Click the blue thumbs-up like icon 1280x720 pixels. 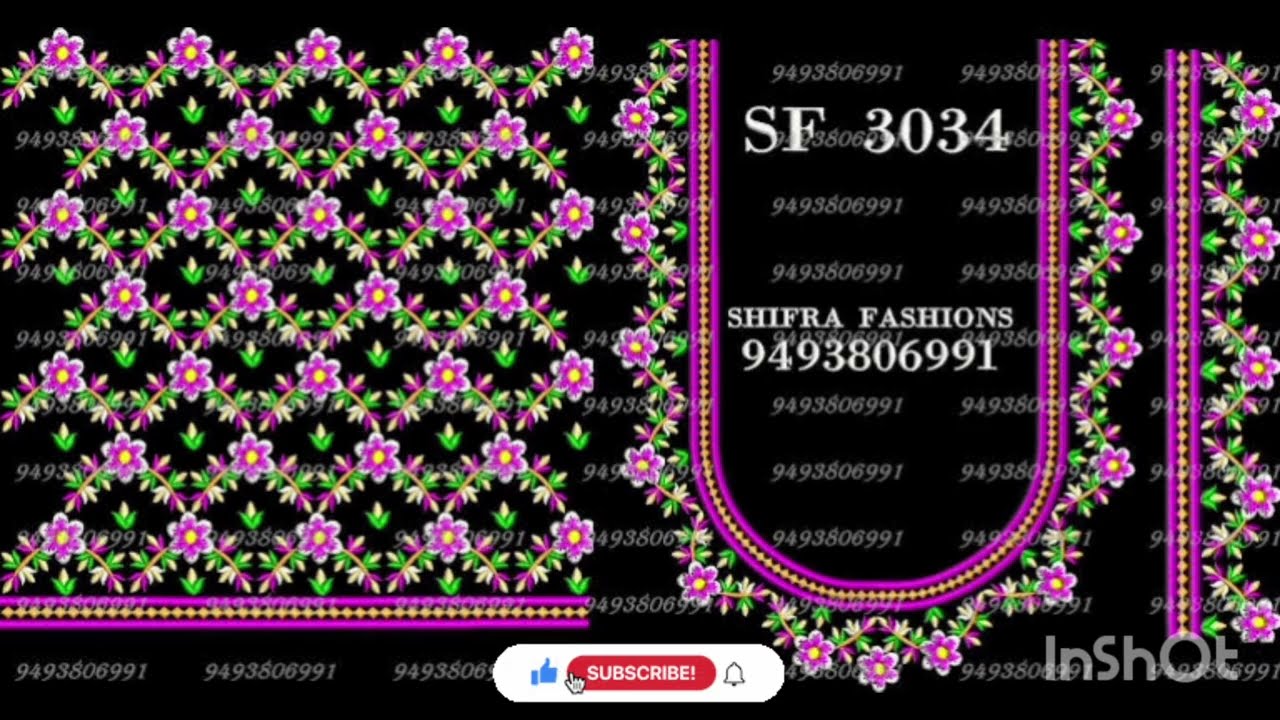tap(543, 673)
